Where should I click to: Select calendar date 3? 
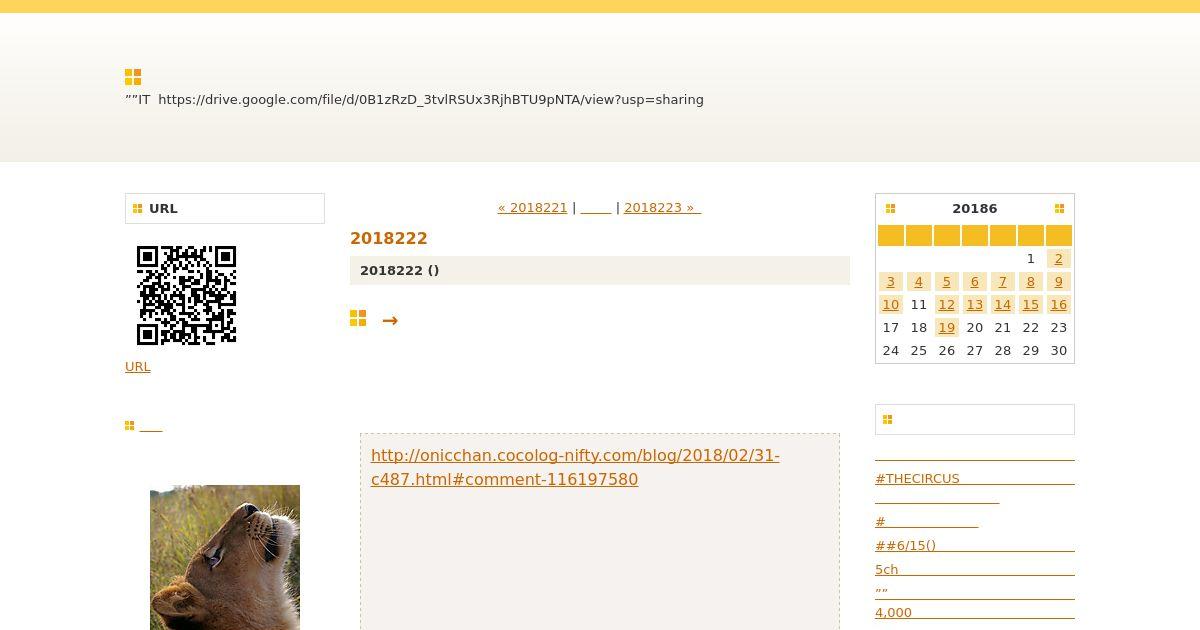[891, 282]
